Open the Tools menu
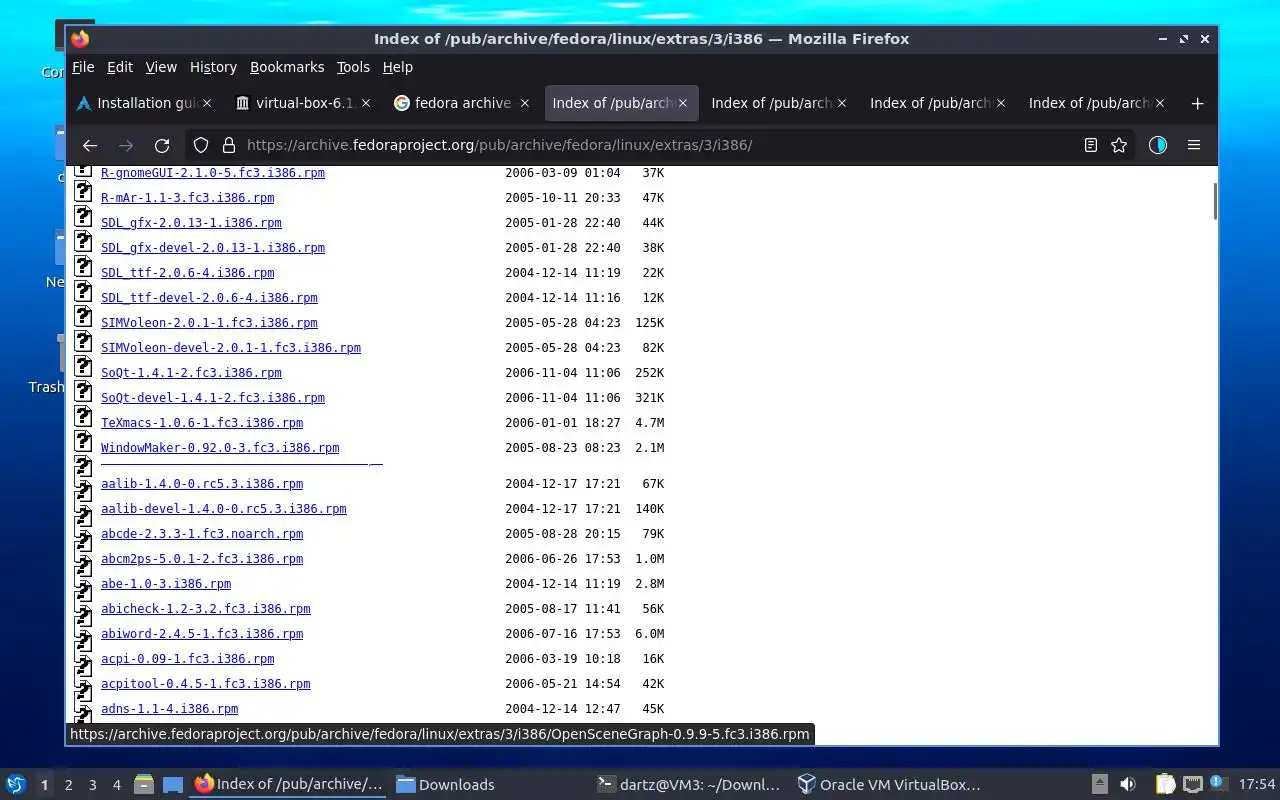Viewport: 1280px width, 800px height. [x=353, y=67]
